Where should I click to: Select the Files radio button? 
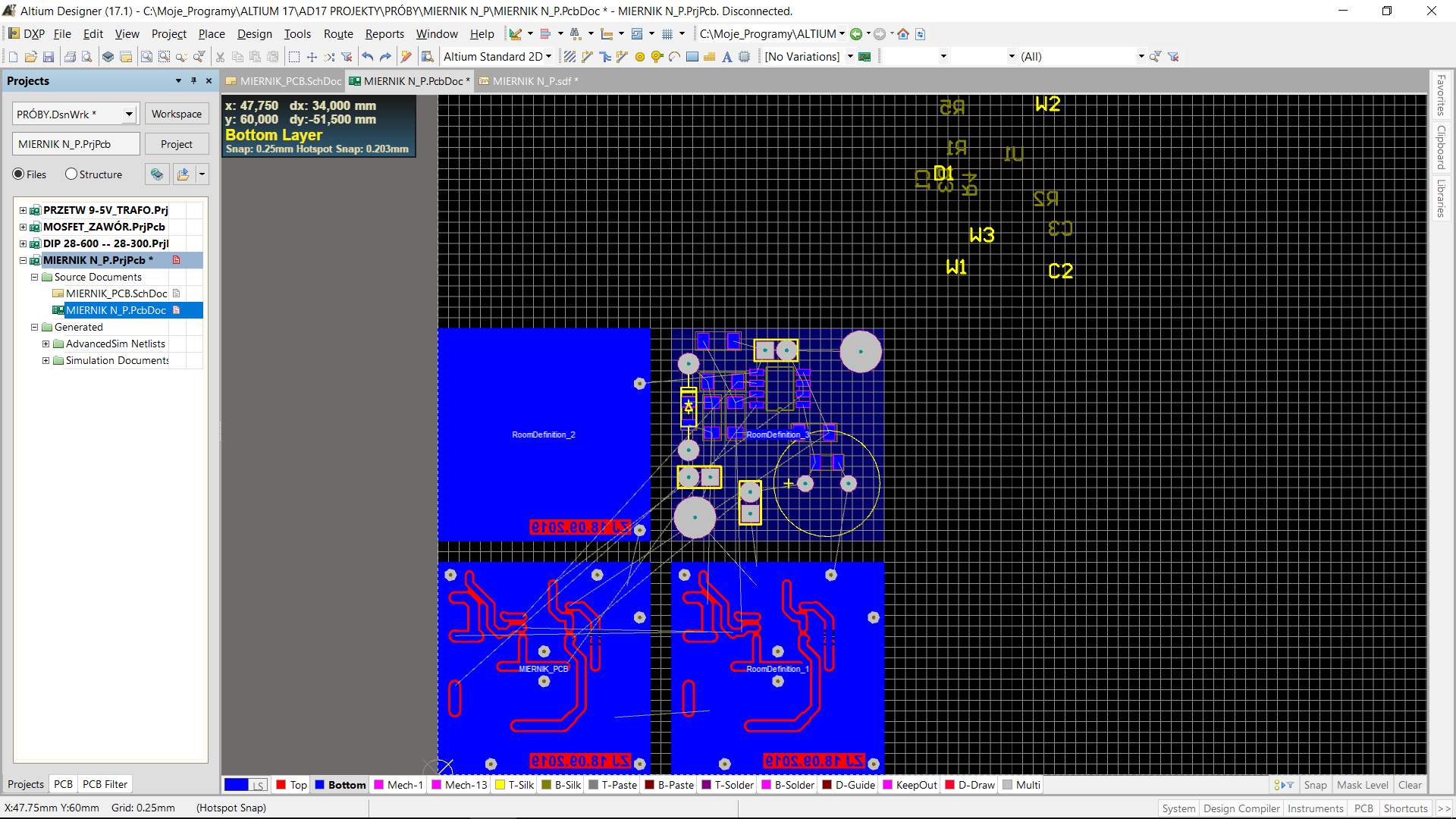click(18, 174)
